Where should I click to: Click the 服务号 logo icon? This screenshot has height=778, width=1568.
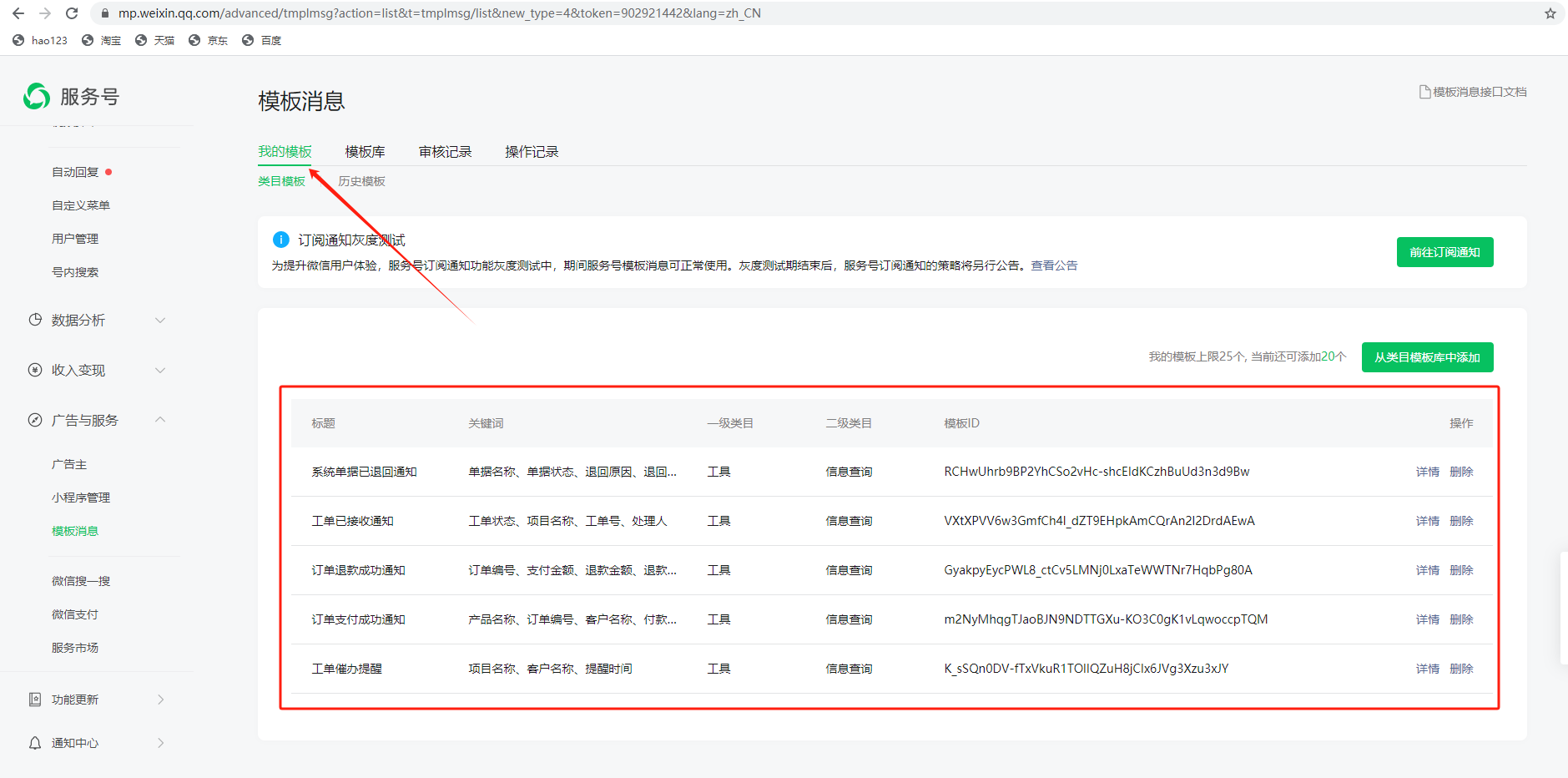37,97
